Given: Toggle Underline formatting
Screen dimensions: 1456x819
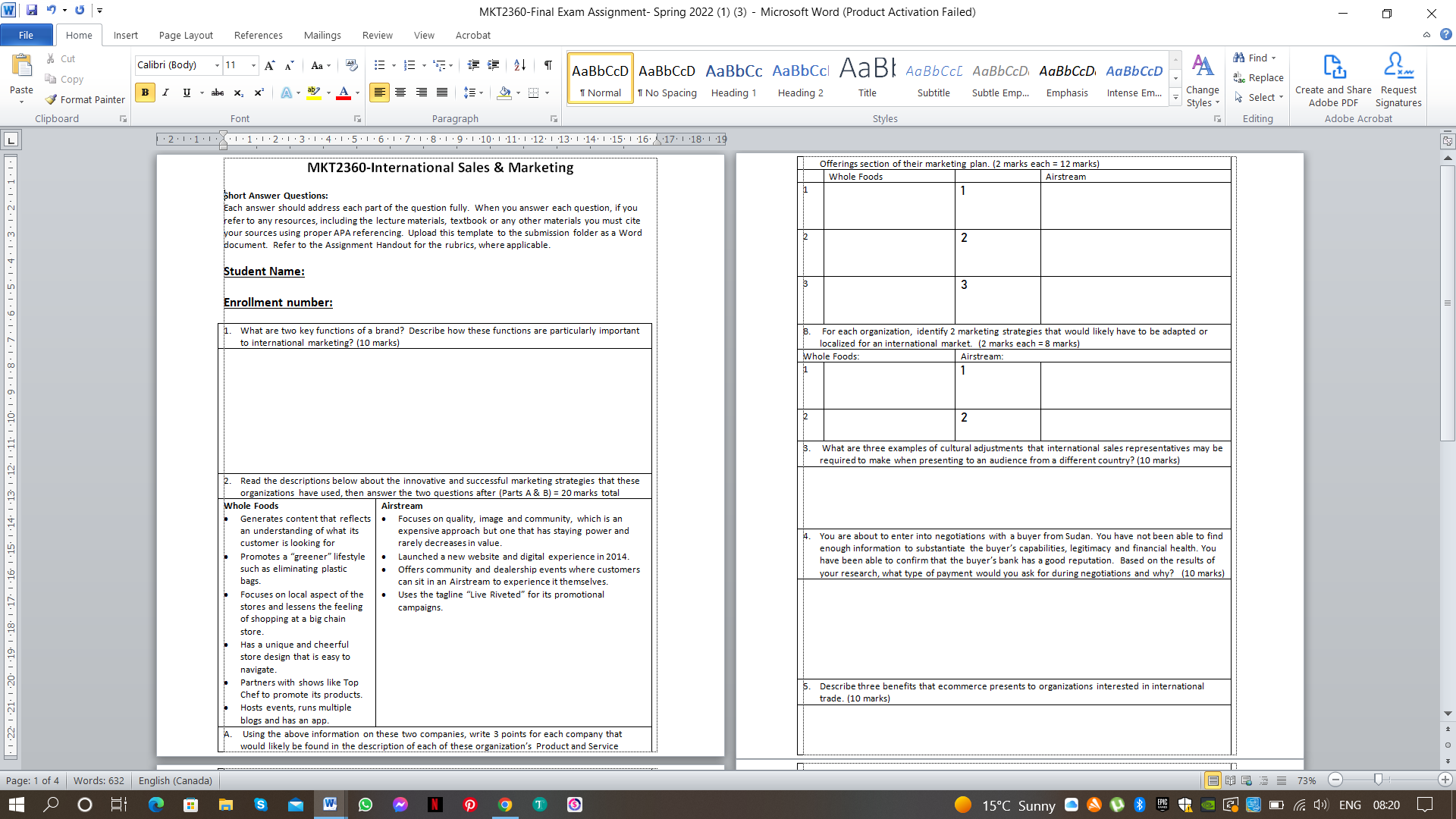Looking at the screenshot, I should 187,93.
